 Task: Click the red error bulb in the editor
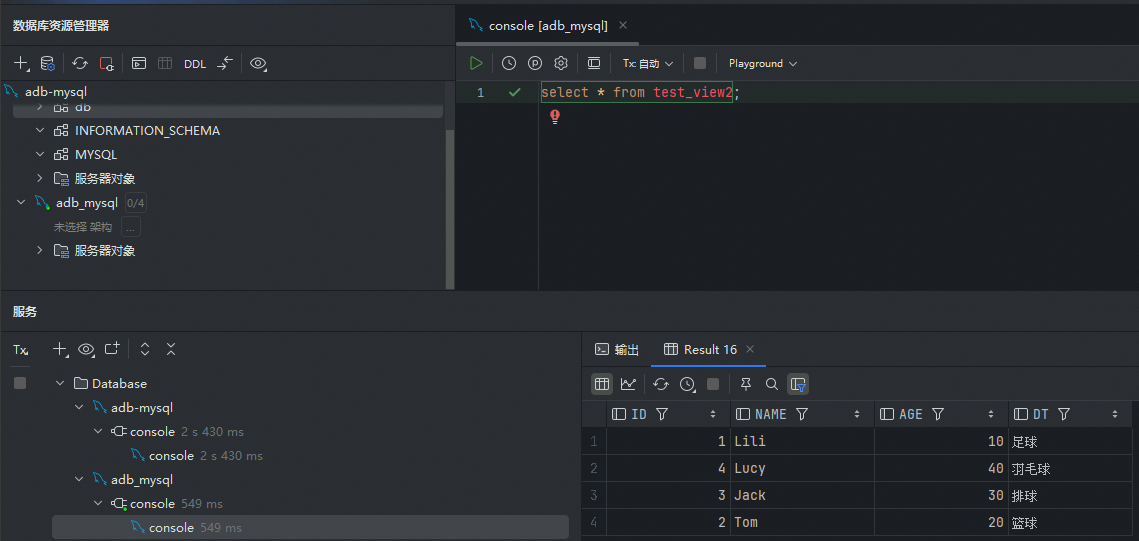(555, 117)
